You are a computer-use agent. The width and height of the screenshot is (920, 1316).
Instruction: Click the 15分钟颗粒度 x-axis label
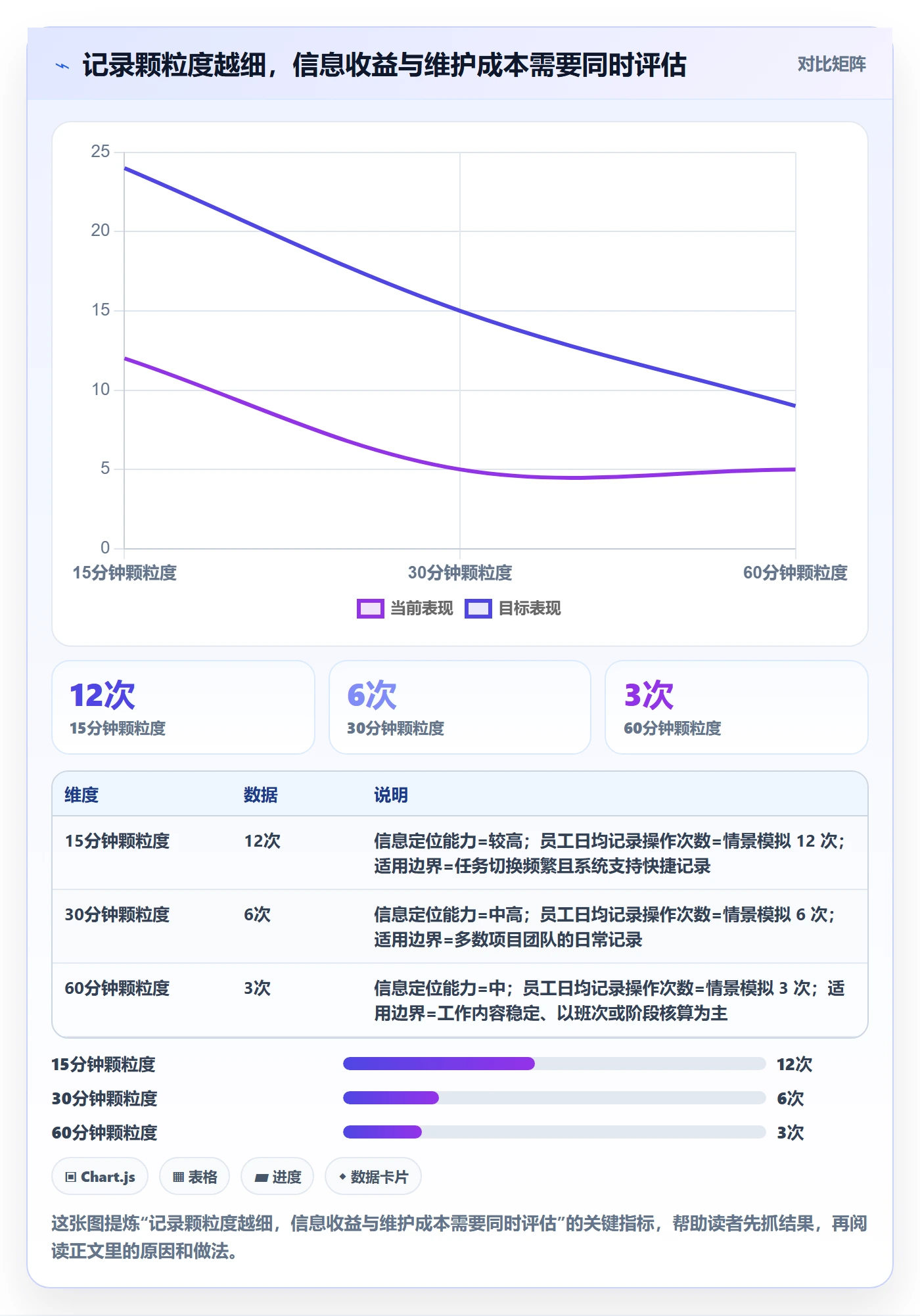point(125,573)
